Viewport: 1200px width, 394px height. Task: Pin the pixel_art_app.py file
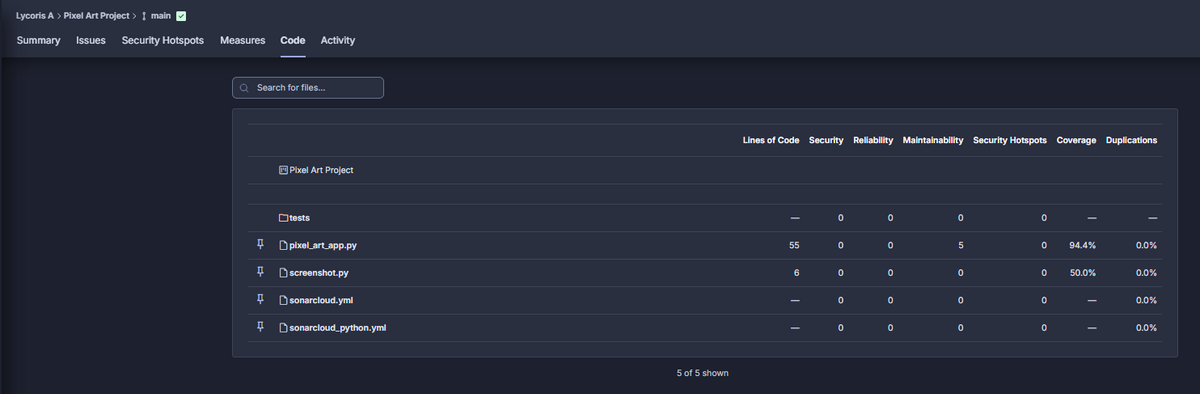click(x=260, y=245)
